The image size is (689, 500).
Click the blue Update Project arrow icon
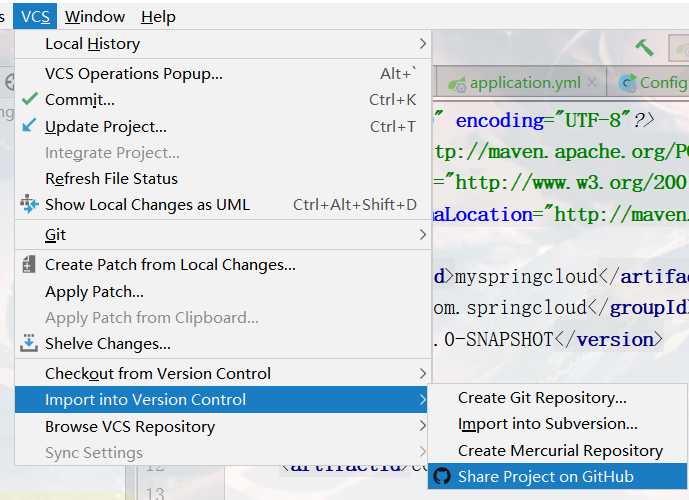tap(29, 126)
